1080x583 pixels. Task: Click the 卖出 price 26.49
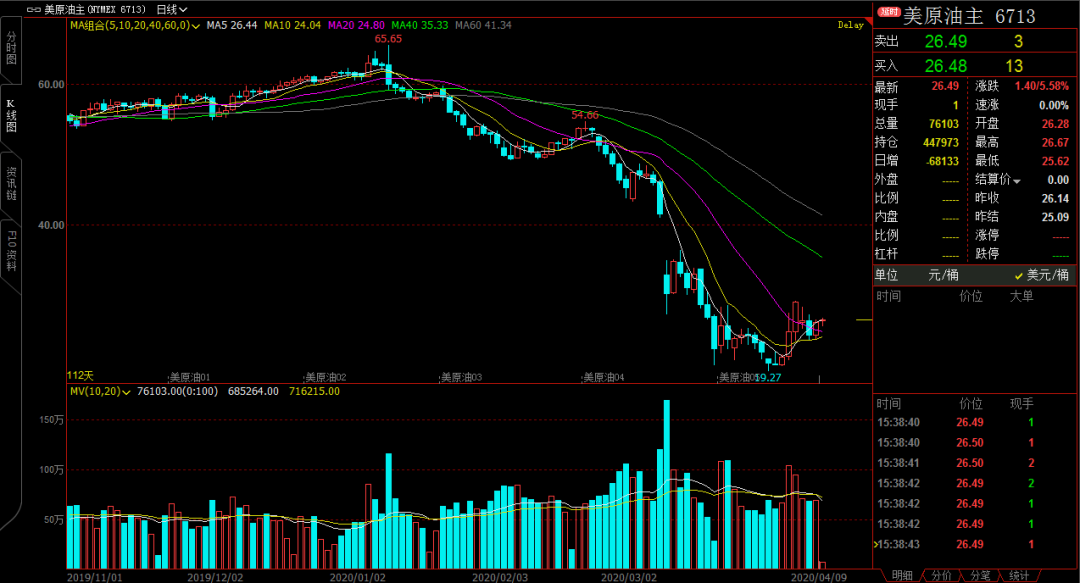(x=946, y=41)
